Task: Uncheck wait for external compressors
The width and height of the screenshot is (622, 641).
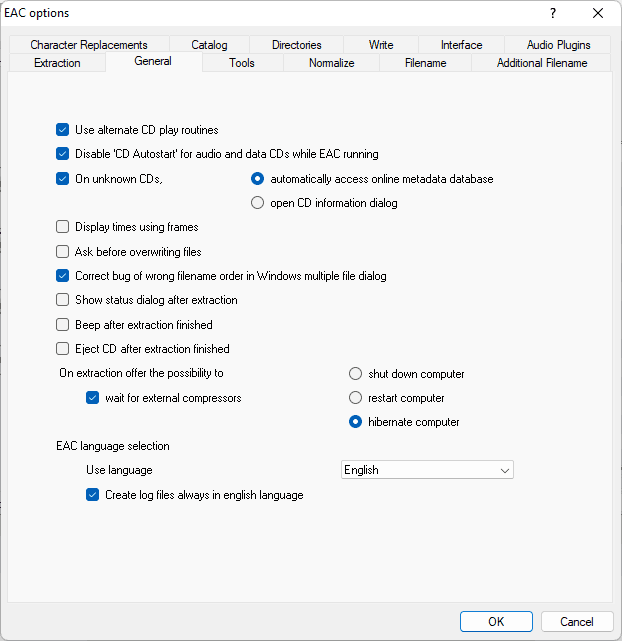Action: point(93,398)
